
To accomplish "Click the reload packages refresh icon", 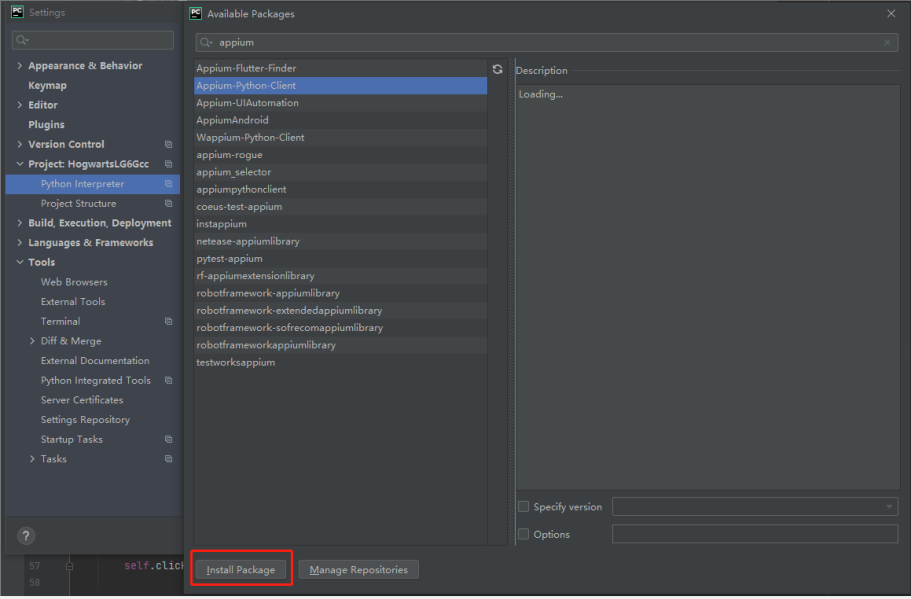I will 497,69.
